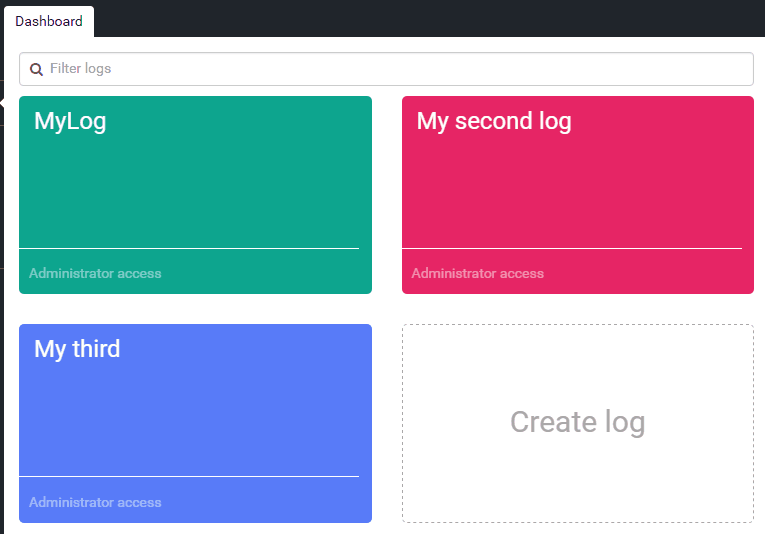Click the Filter logs search field
This screenshot has height=534, width=765.
pyautogui.click(x=386, y=69)
